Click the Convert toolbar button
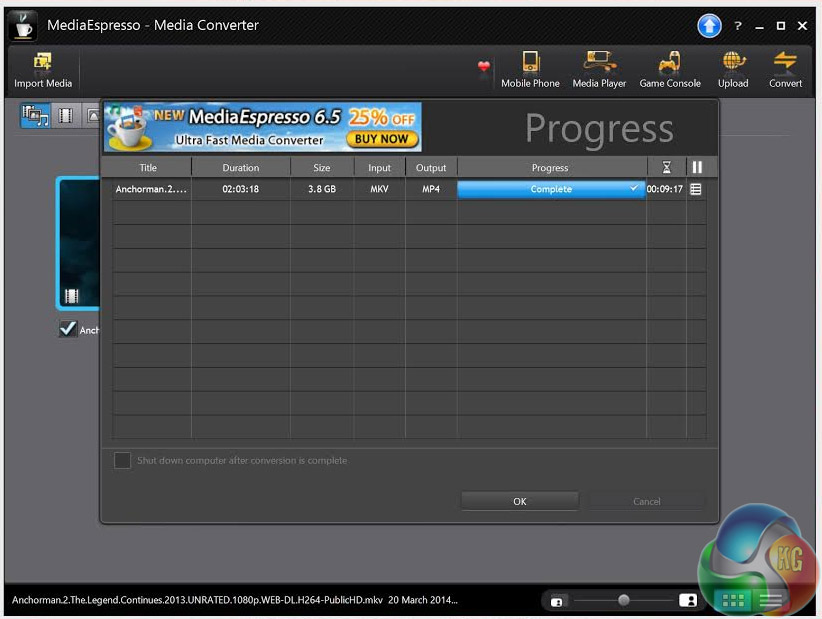 (785, 70)
